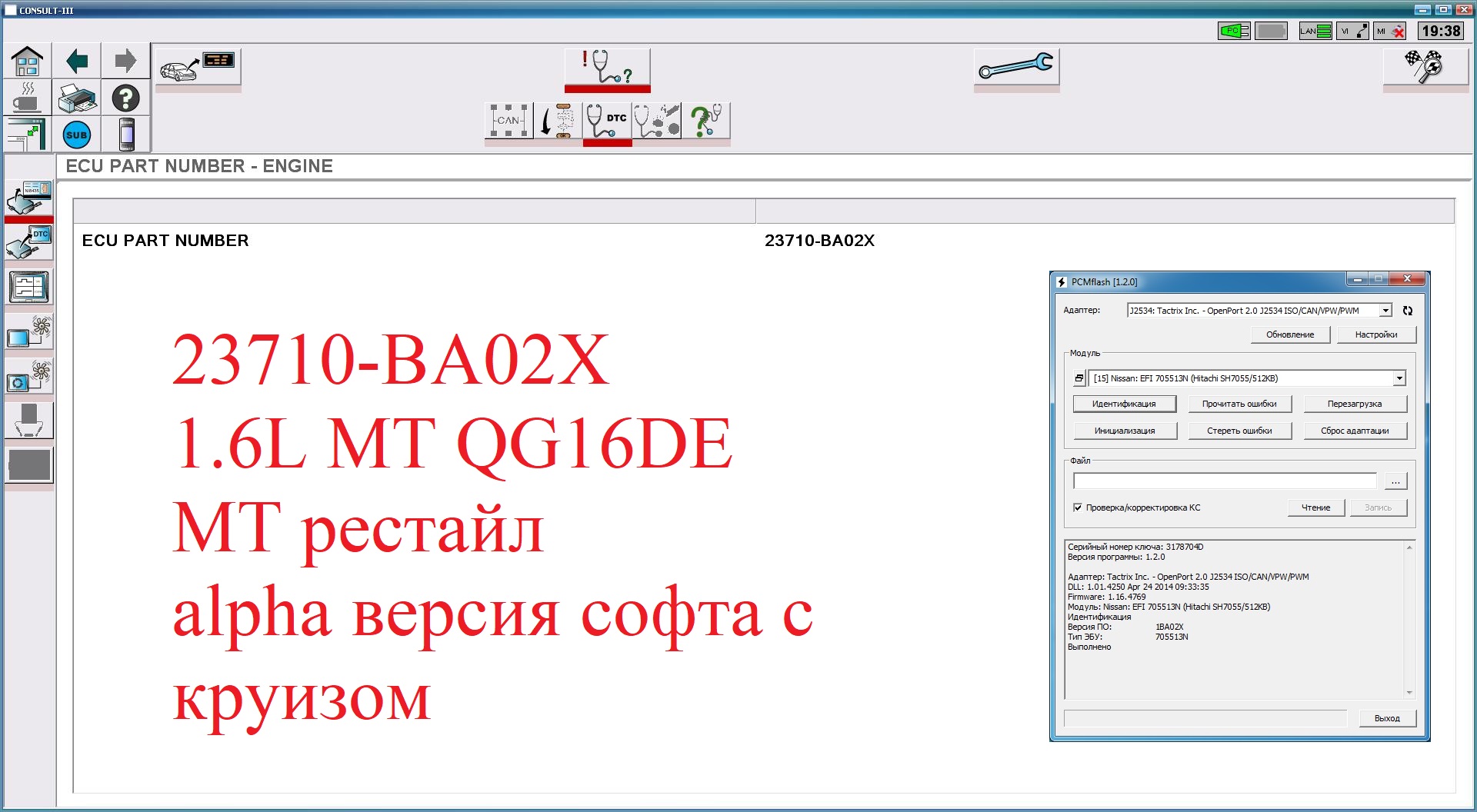Open the data monitor sidebar icon
Image resolution: width=1477 pixels, height=812 pixels.
(29, 288)
